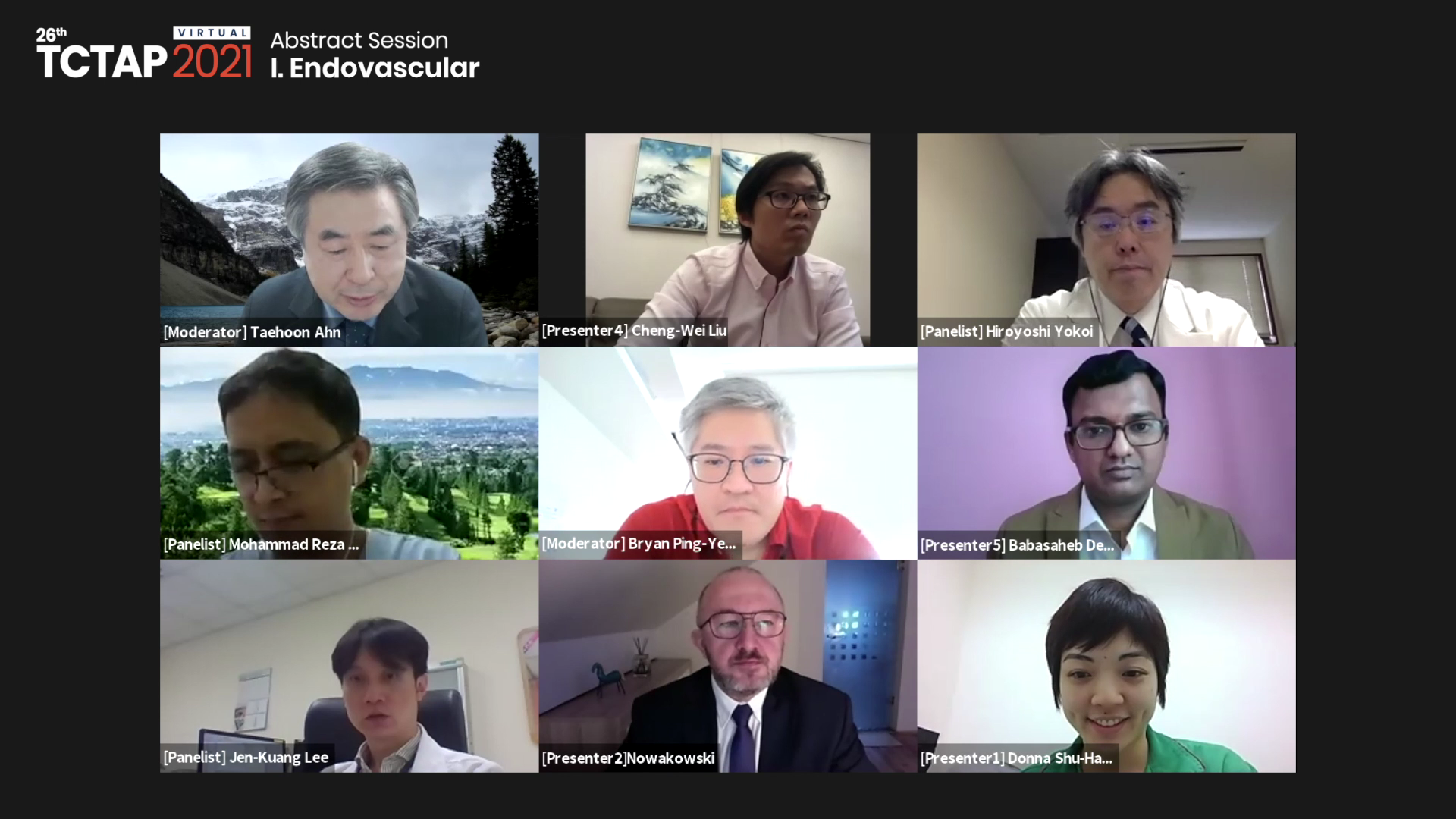Select Babasaheb's video tile

(1106, 453)
